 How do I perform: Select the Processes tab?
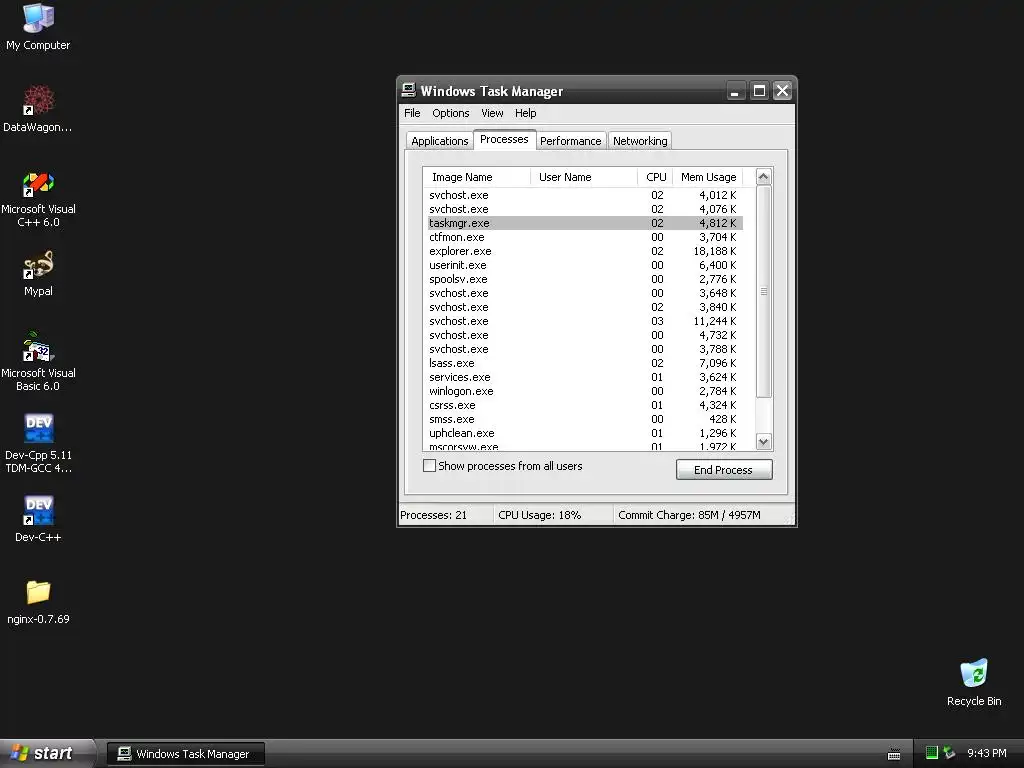coord(504,139)
